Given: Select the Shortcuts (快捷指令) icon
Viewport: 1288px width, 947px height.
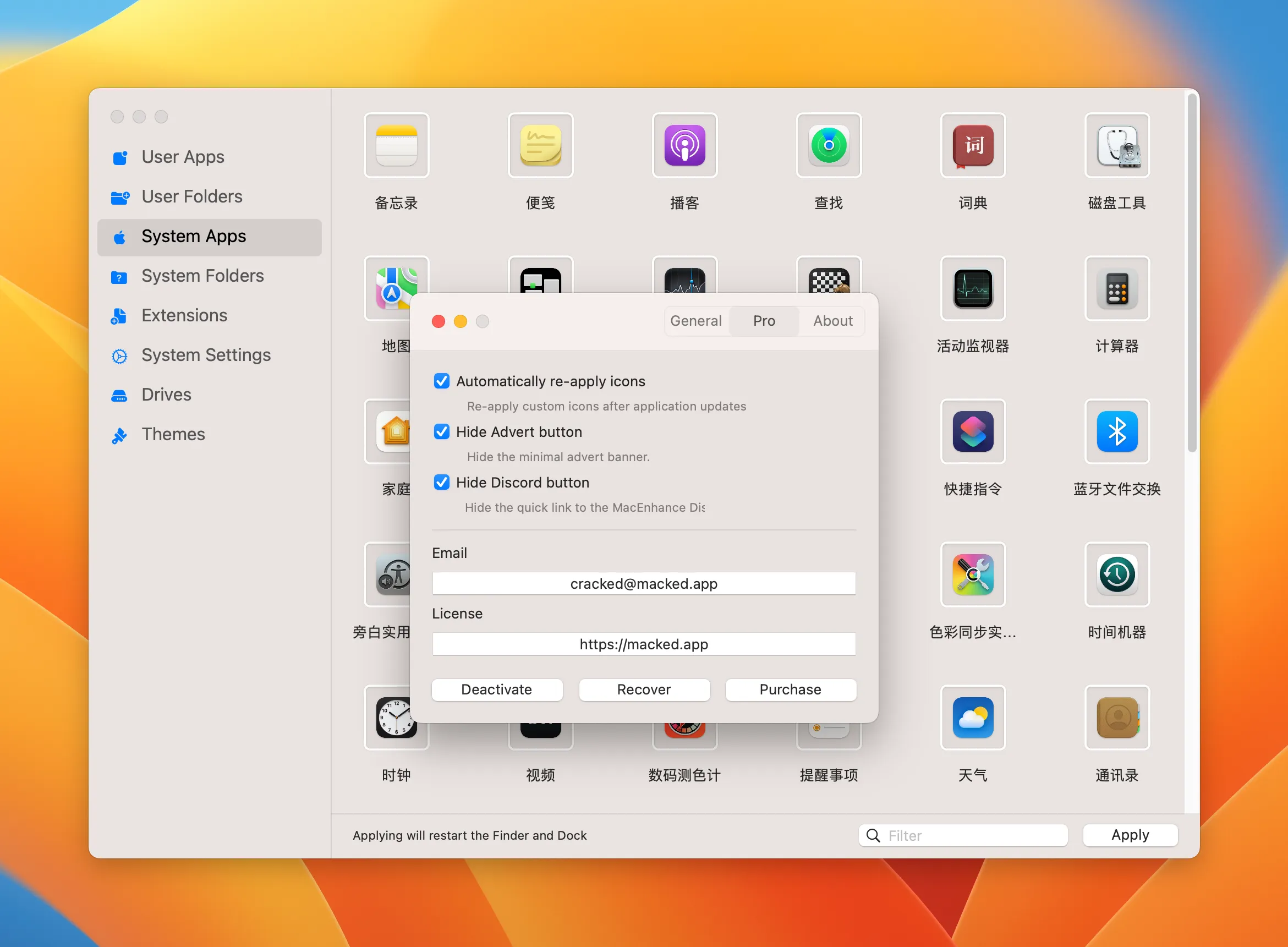Looking at the screenshot, I should coord(972,432).
